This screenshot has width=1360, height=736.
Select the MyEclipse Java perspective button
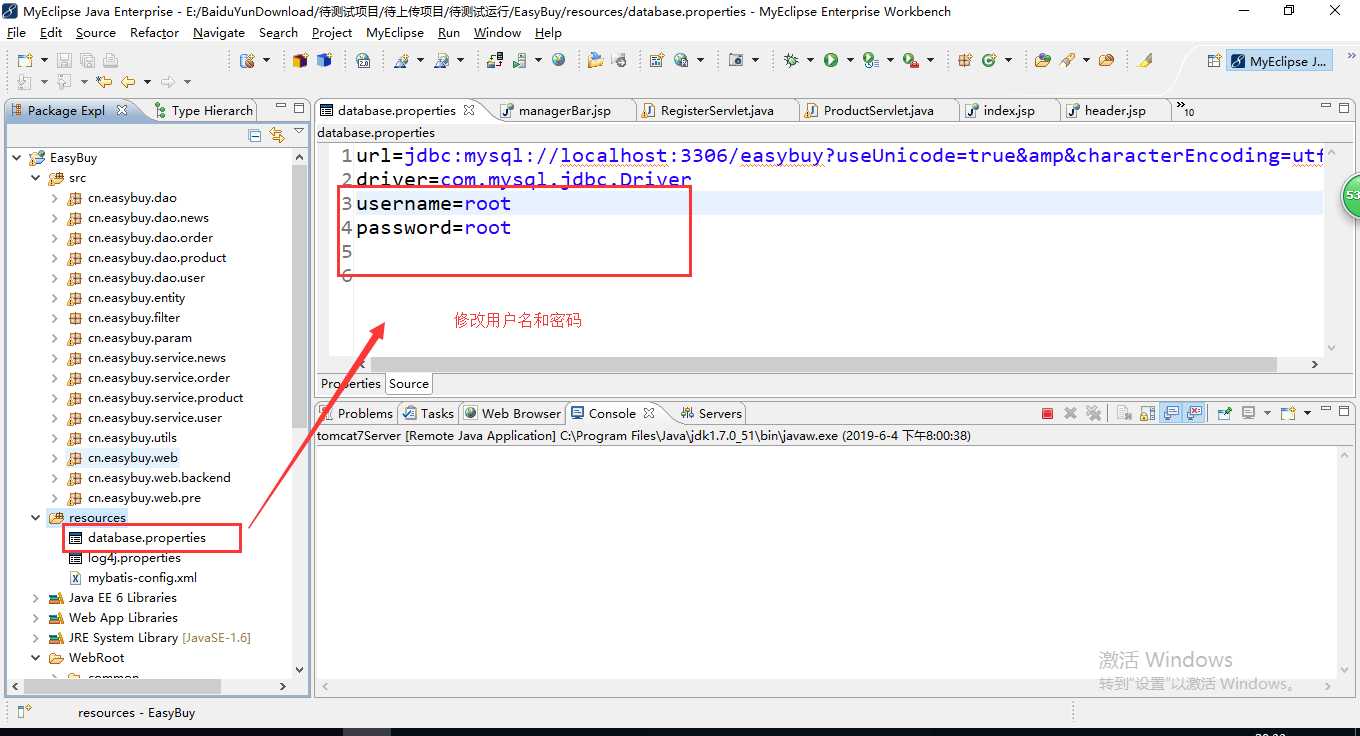[x=1279, y=61]
